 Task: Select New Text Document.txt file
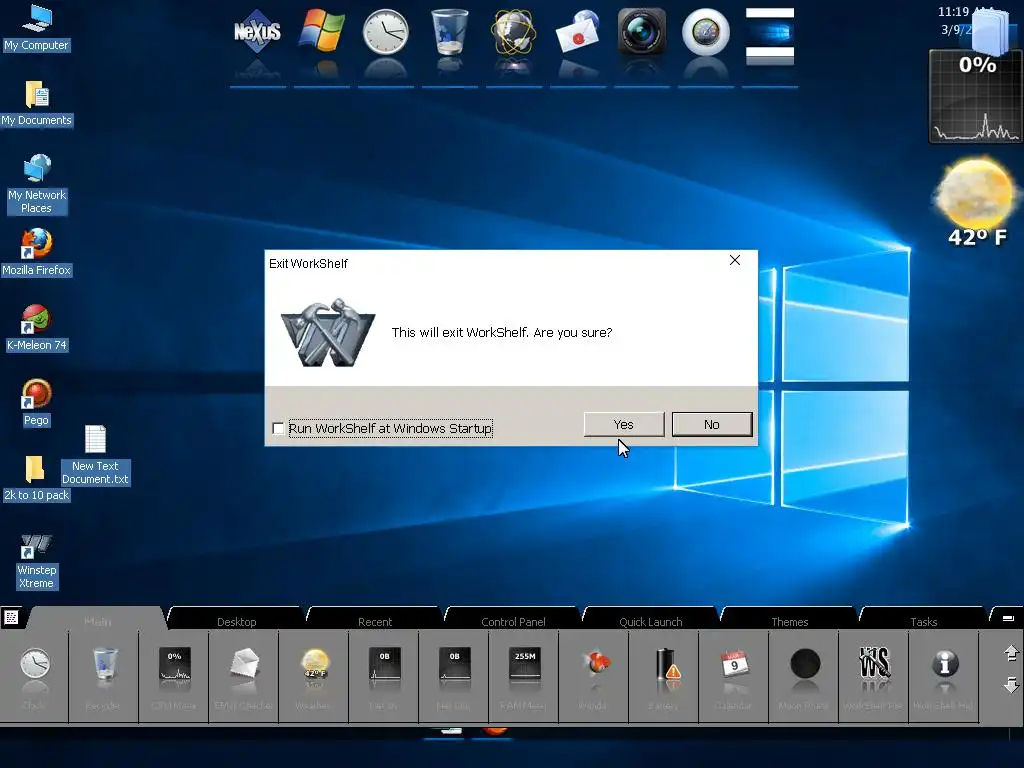coord(95,455)
